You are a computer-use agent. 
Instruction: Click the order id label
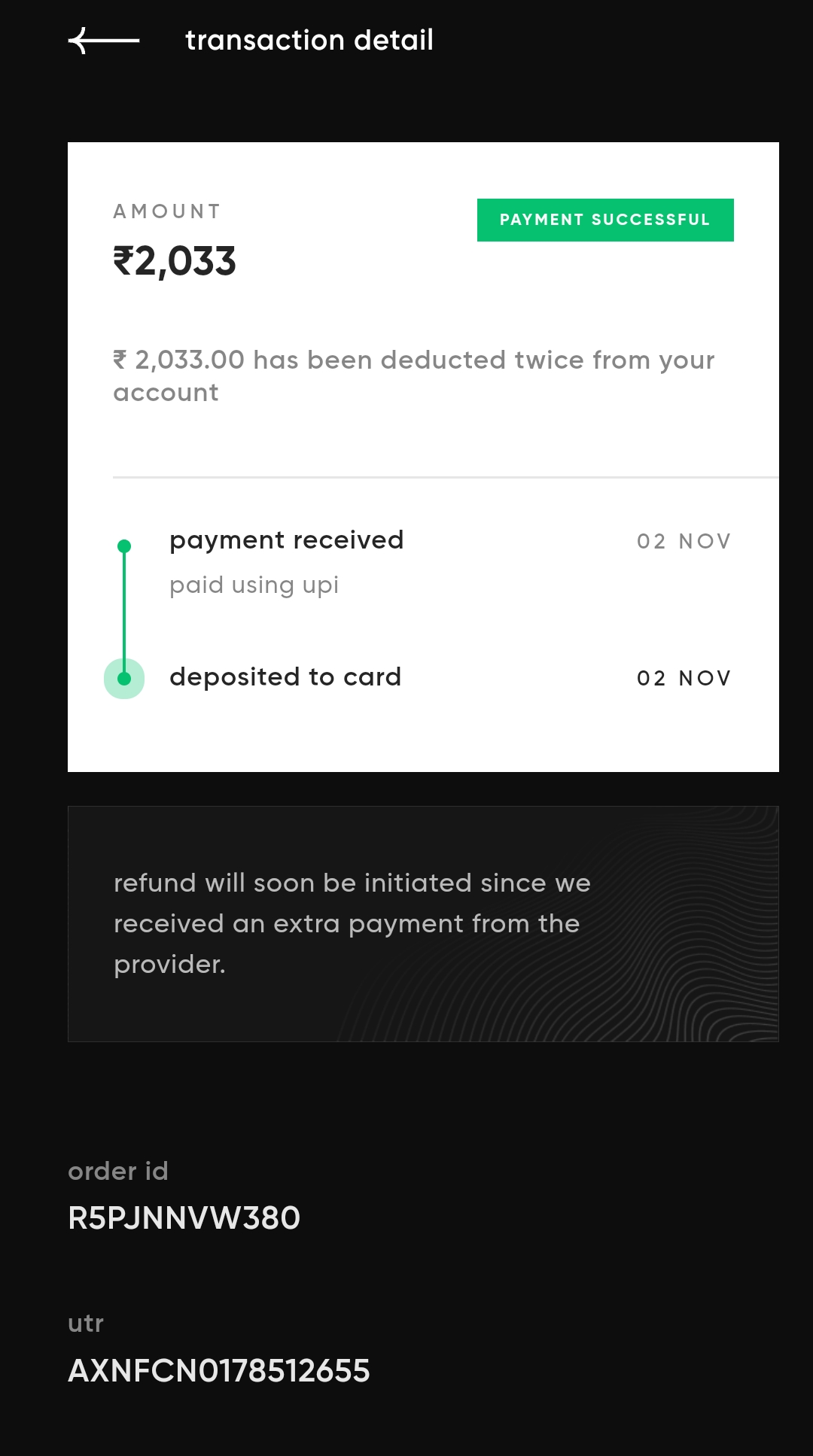pyautogui.click(x=118, y=1172)
